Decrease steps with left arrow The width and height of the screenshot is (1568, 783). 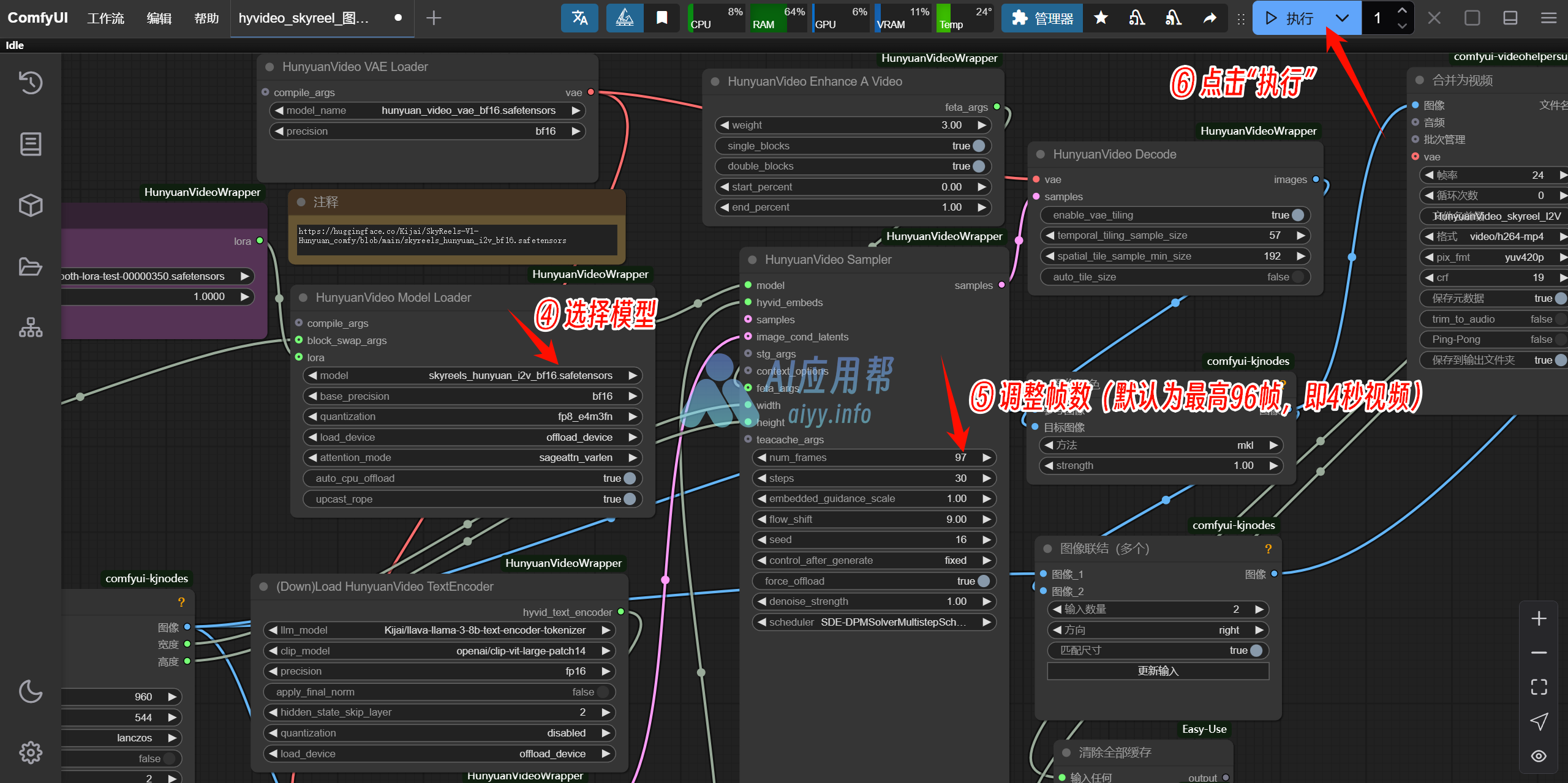click(762, 478)
